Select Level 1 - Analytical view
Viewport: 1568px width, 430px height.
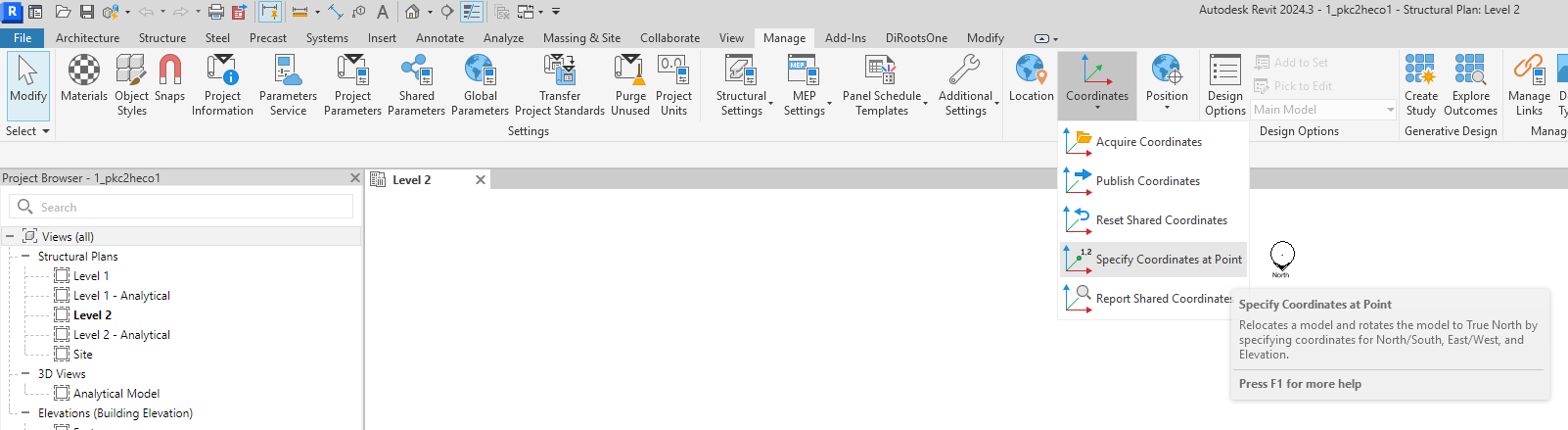121,295
